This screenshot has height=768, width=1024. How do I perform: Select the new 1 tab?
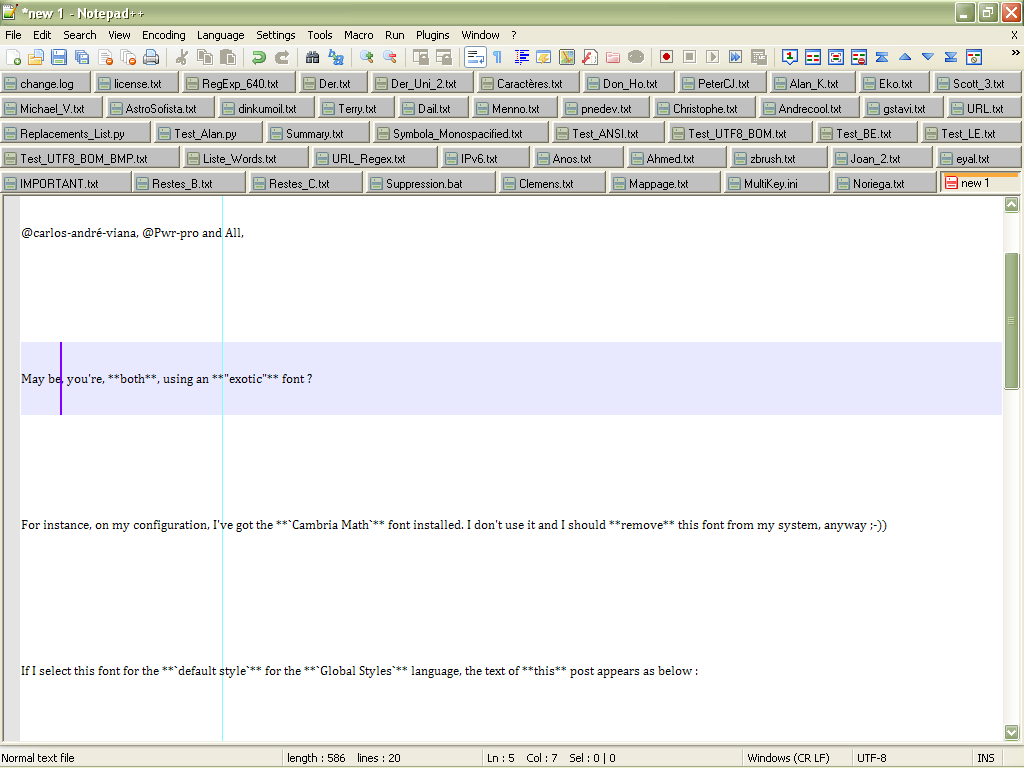(x=980, y=183)
